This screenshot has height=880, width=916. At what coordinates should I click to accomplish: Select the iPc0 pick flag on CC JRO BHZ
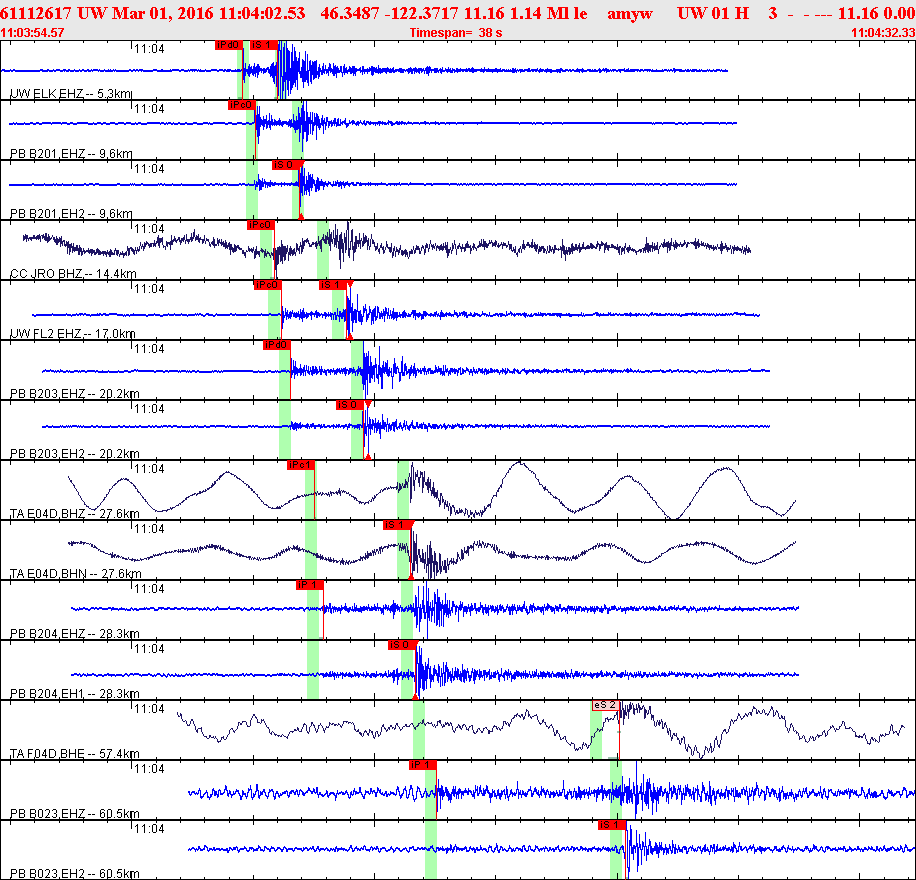click(x=261, y=225)
